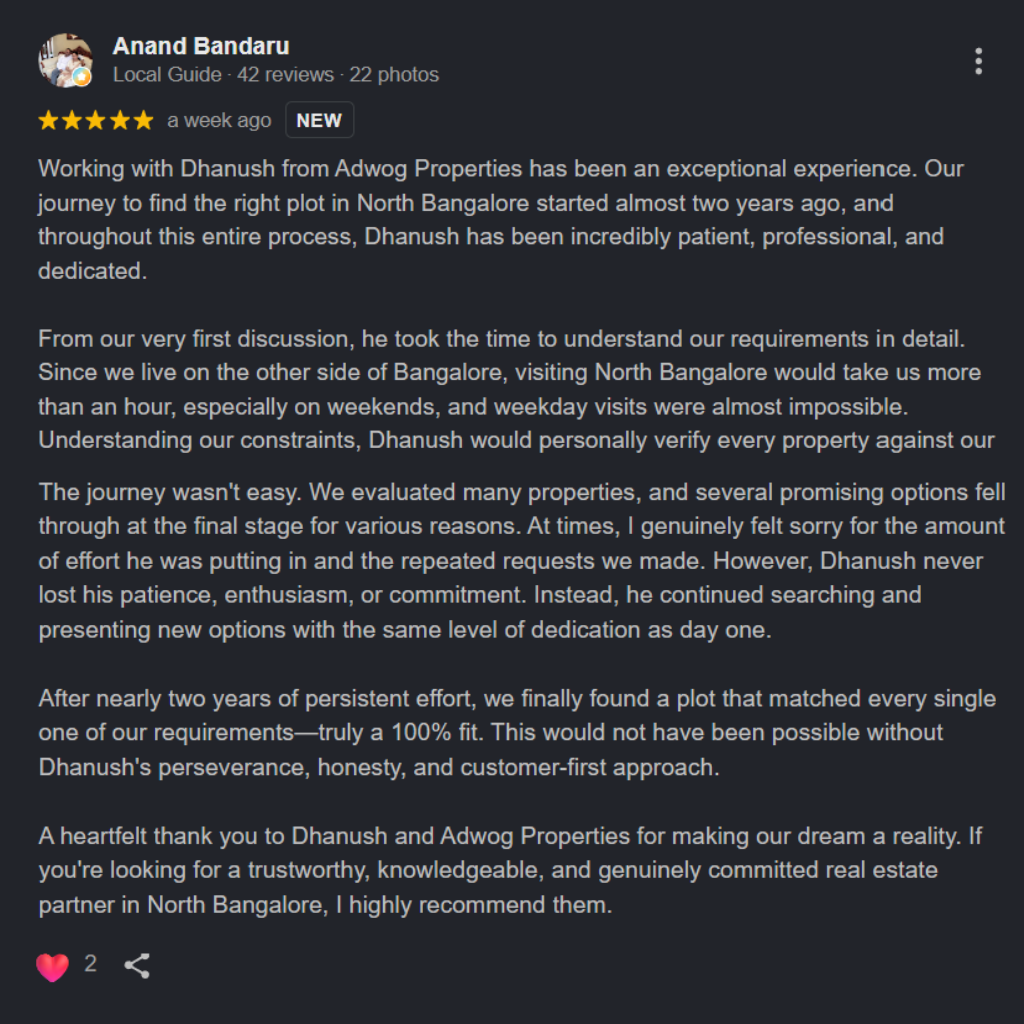The height and width of the screenshot is (1024, 1024).
Task: Click the 'a week ago' timestamp
Action: [219, 121]
